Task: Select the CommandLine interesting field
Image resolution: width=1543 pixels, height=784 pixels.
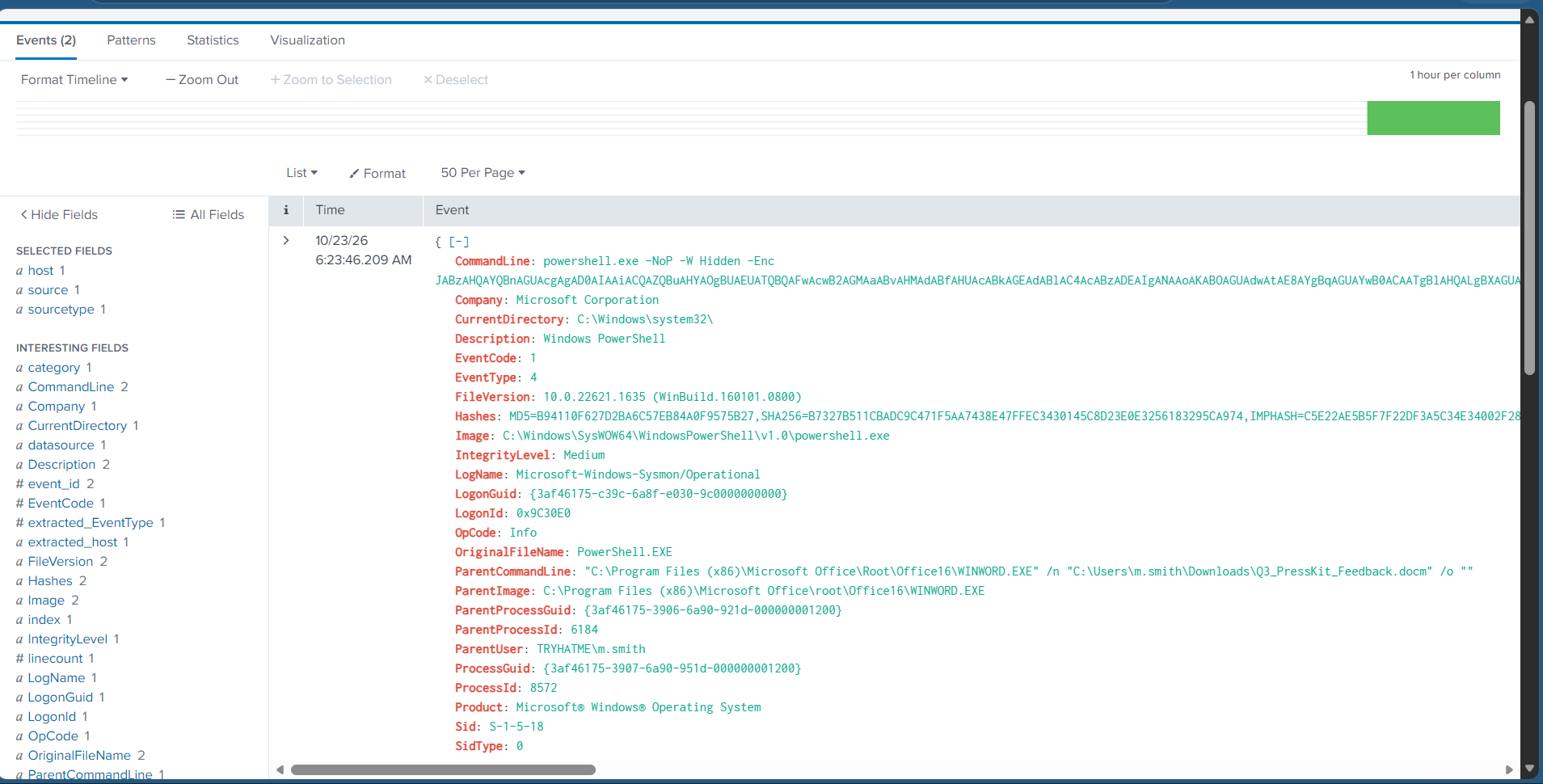Action: (71, 387)
